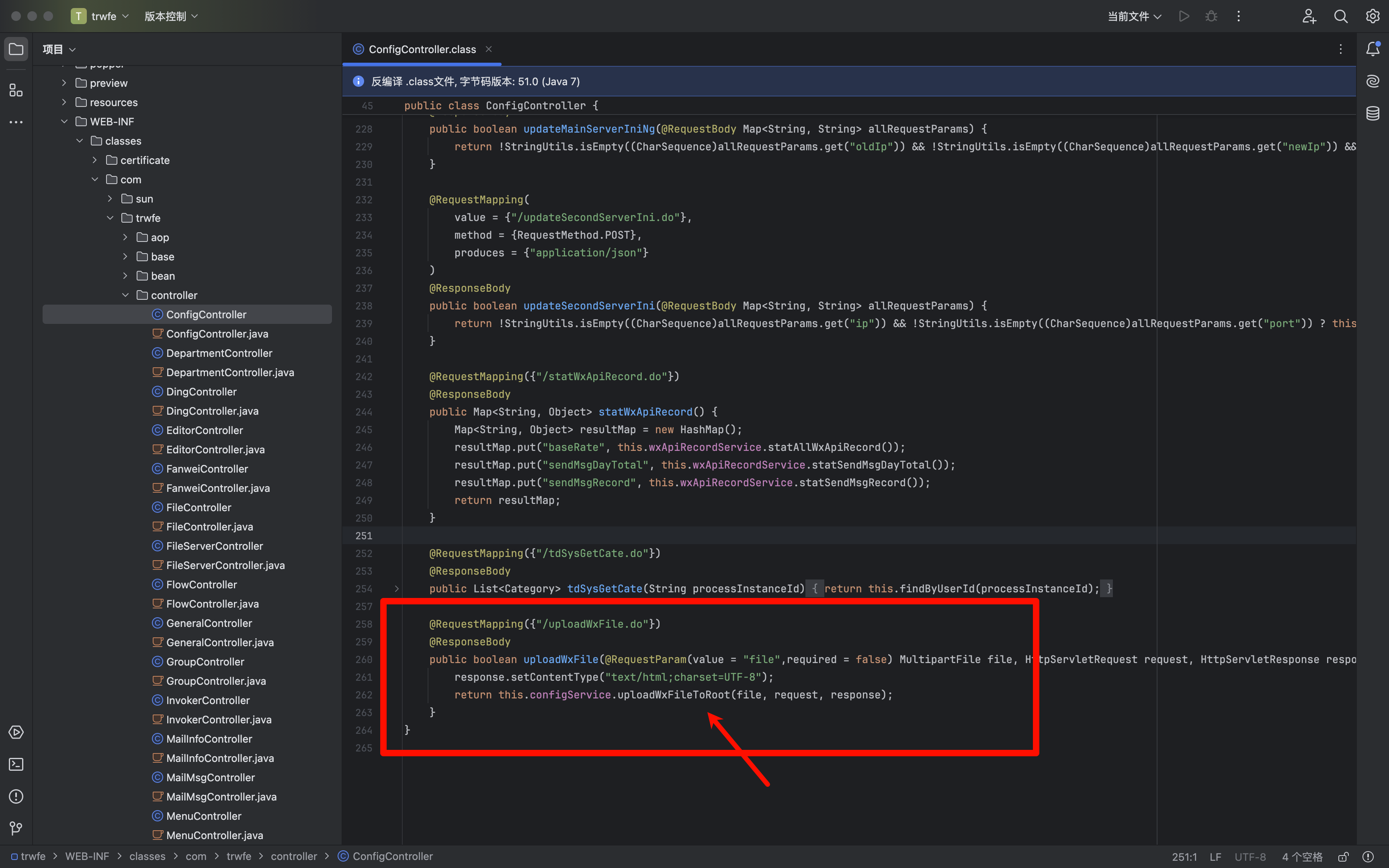Screen dimensions: 1389x868
Task: Open the 当前文件 run configuration dropdown
Action: 1133,16
